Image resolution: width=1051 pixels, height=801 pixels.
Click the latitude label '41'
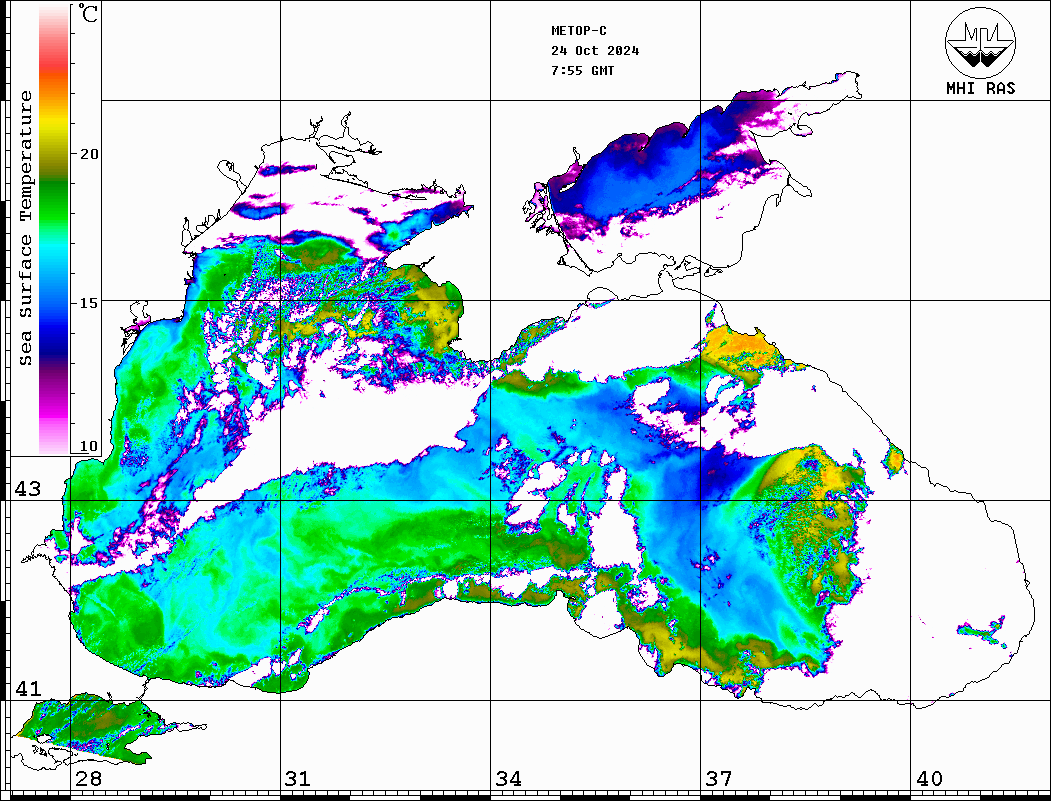click(x=28, y=688)
